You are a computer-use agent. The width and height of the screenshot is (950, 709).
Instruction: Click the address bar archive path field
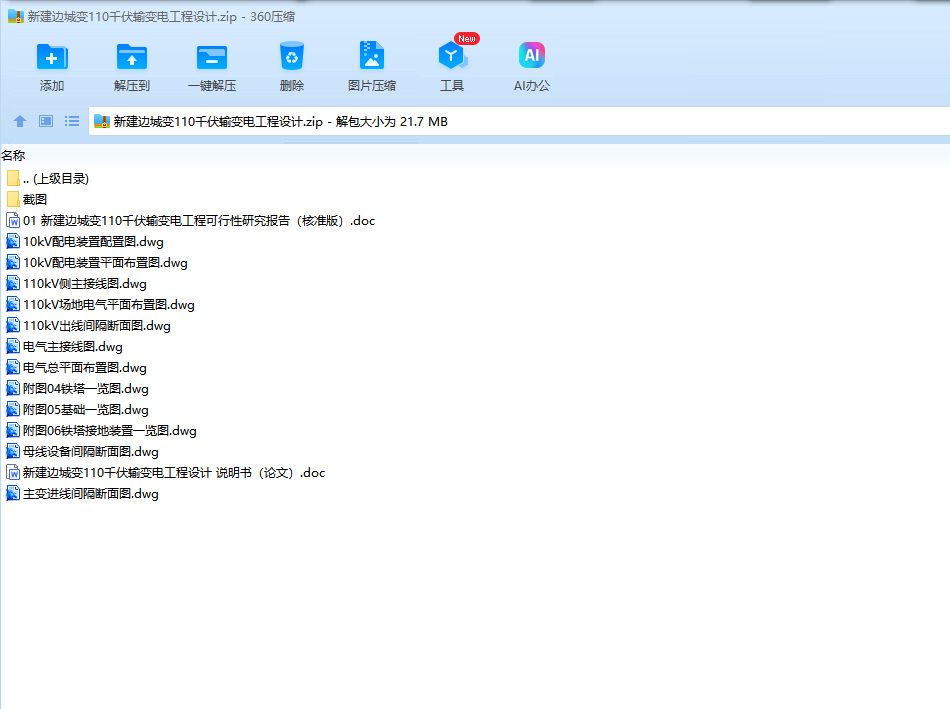(519, 121)
